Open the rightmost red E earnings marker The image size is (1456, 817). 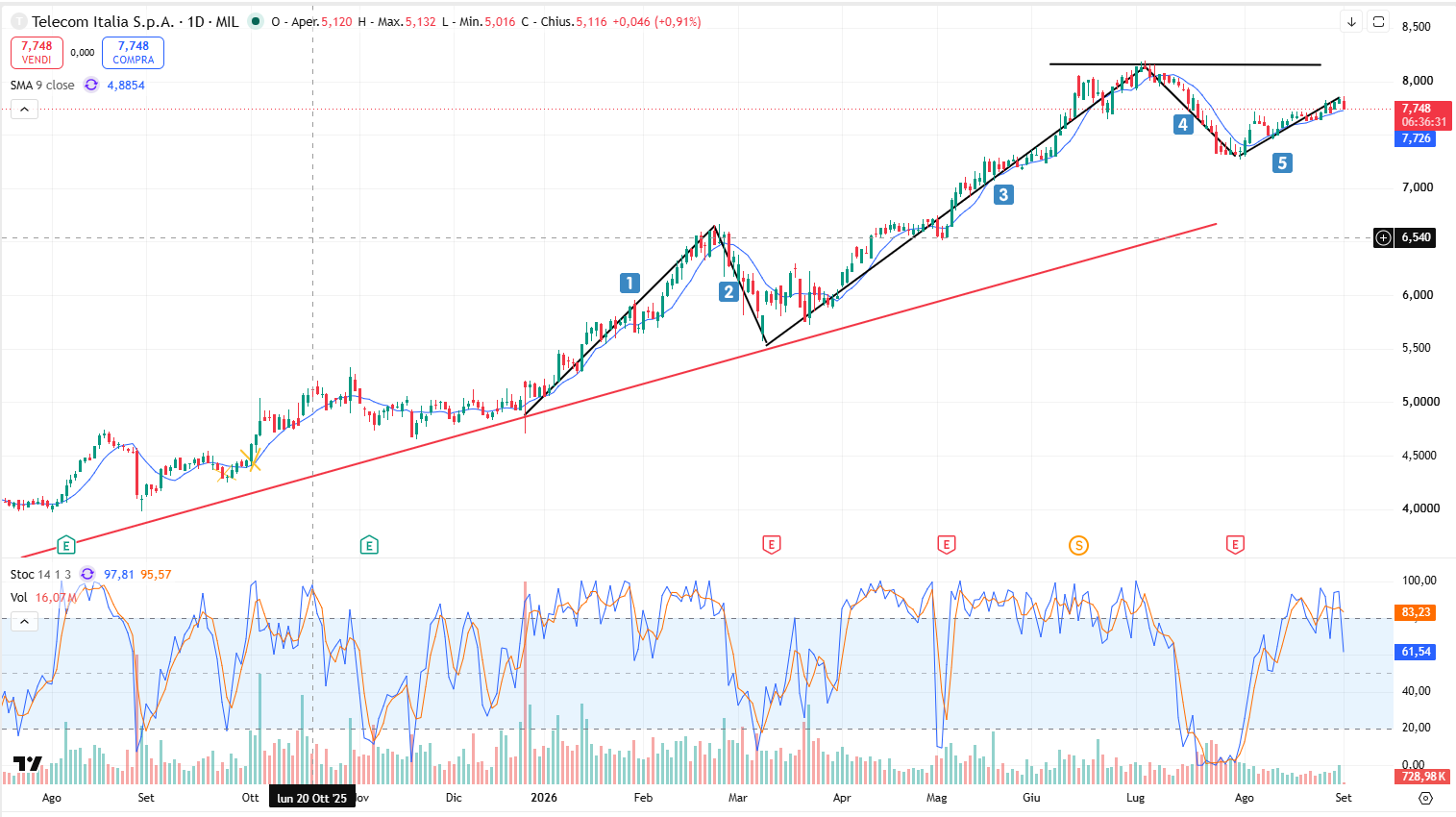pyautogui.click(x=1235, y=545)
